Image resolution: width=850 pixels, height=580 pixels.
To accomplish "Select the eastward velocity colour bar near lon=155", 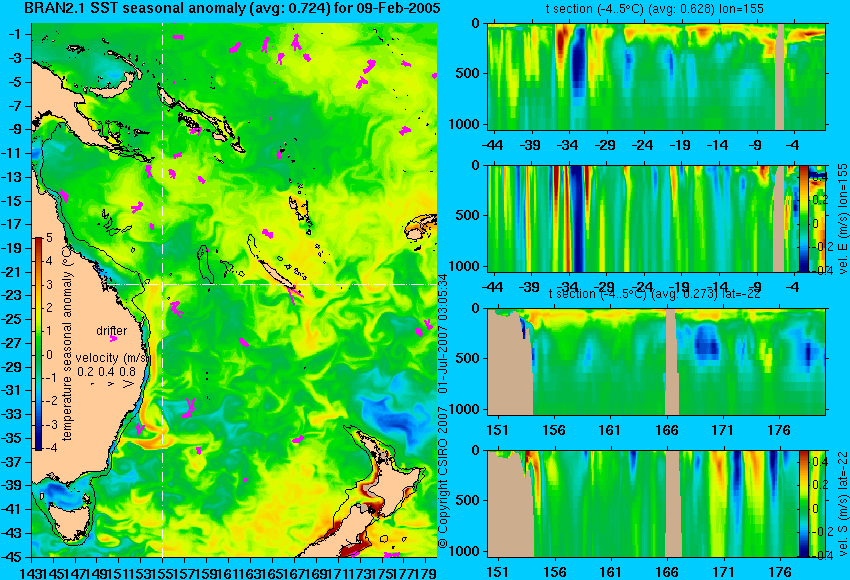I will (803, 218).
